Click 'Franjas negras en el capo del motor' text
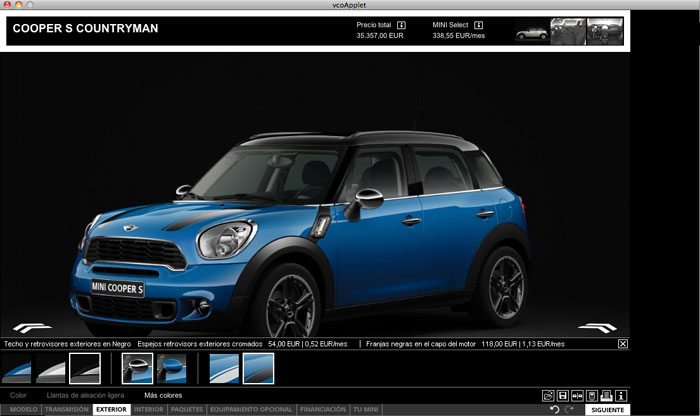The height and width of the screenshot is (416, 700). (x=421, y=344)
